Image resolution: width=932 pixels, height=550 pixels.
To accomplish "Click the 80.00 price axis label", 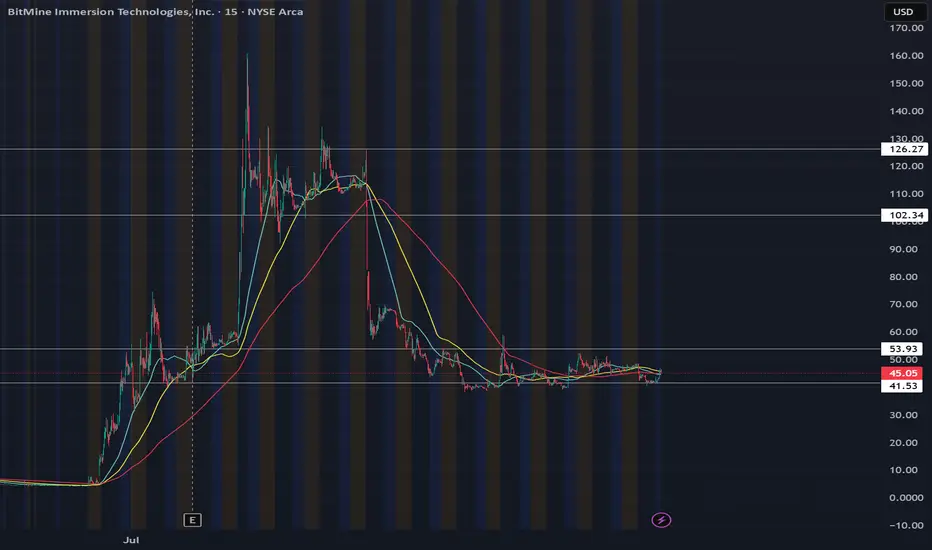I will [x=903, y=277].
